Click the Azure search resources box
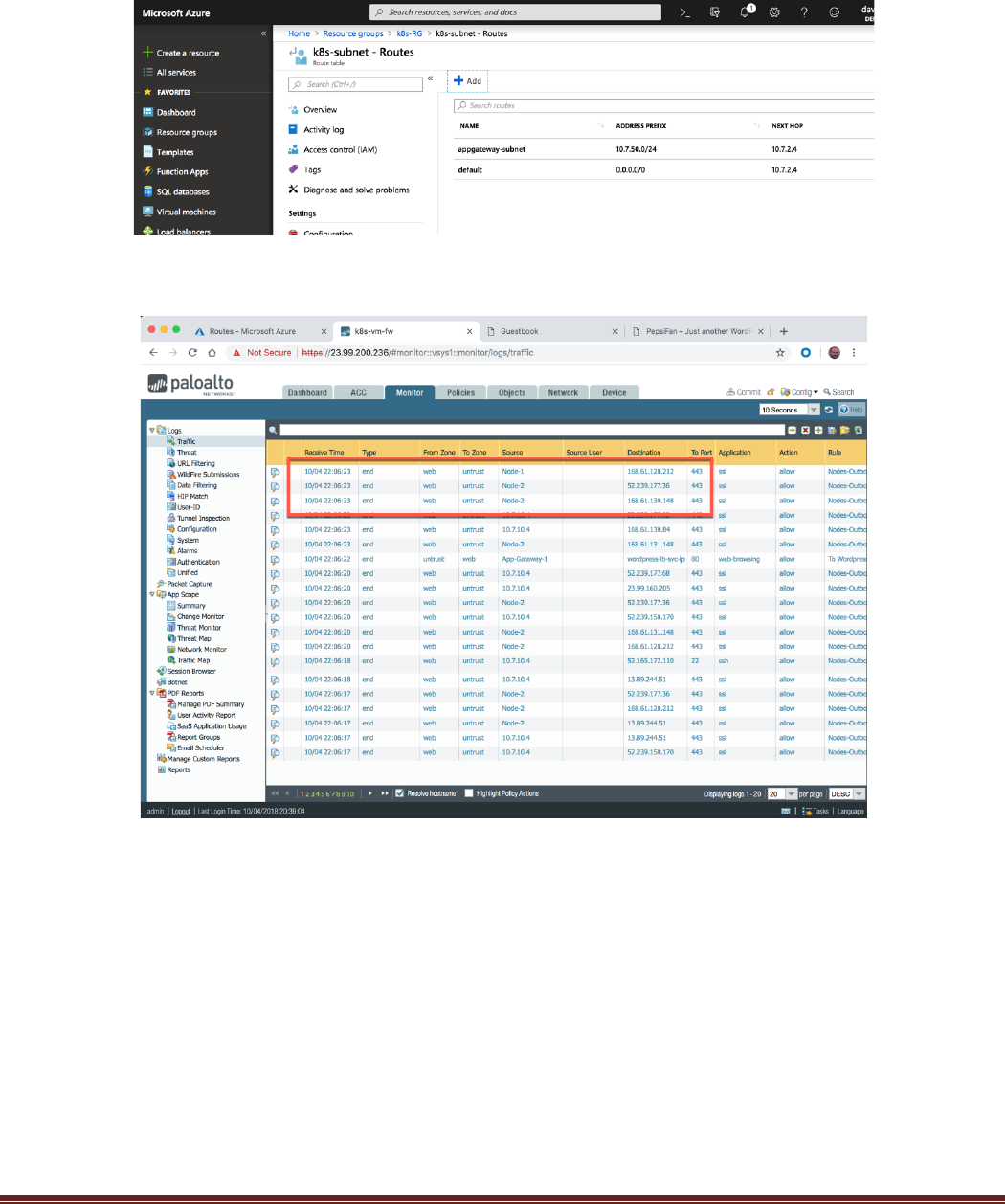The width and height of the screenshot is (1005, 1204). click(x=515, y=12)
